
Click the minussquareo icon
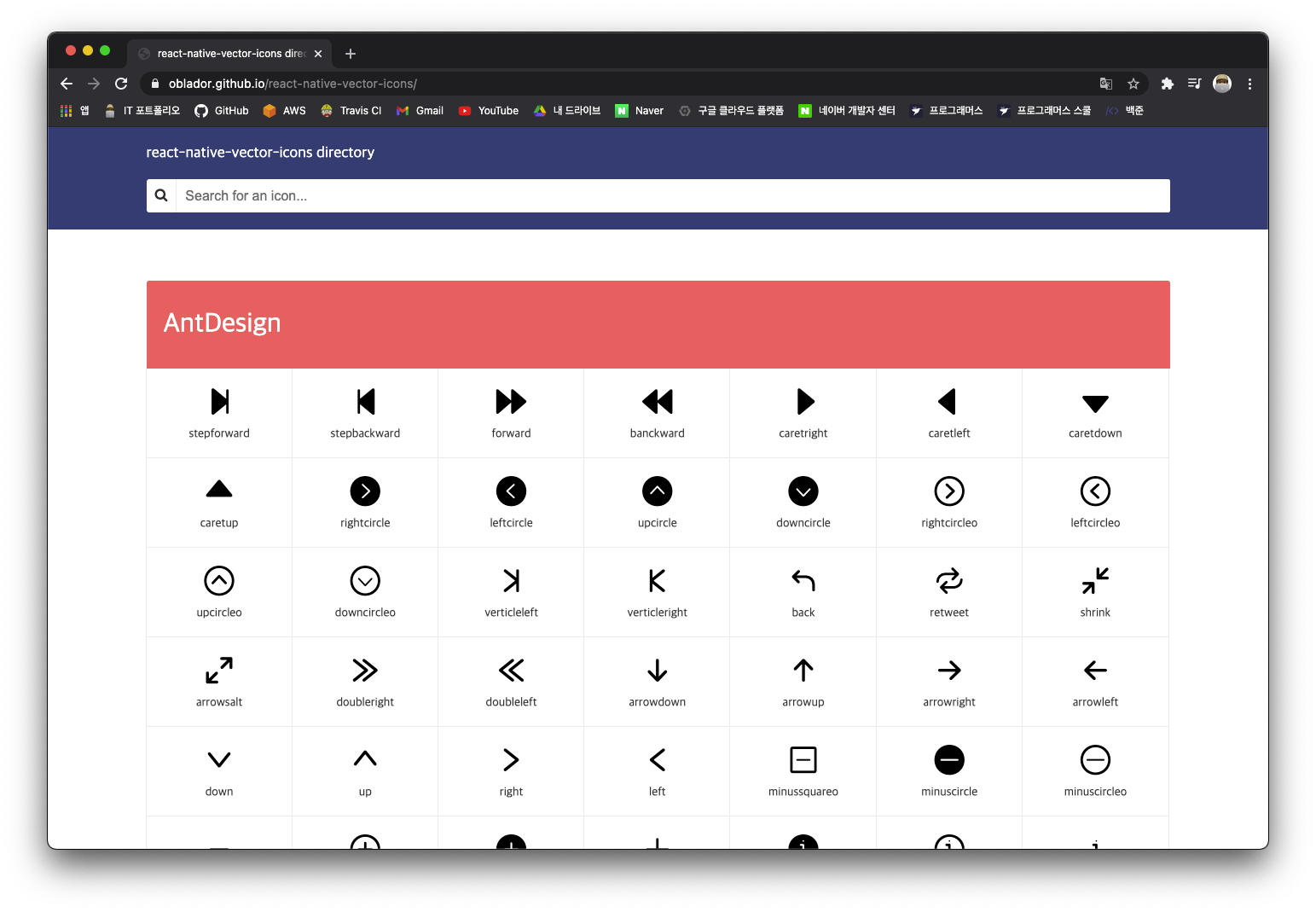803,759
